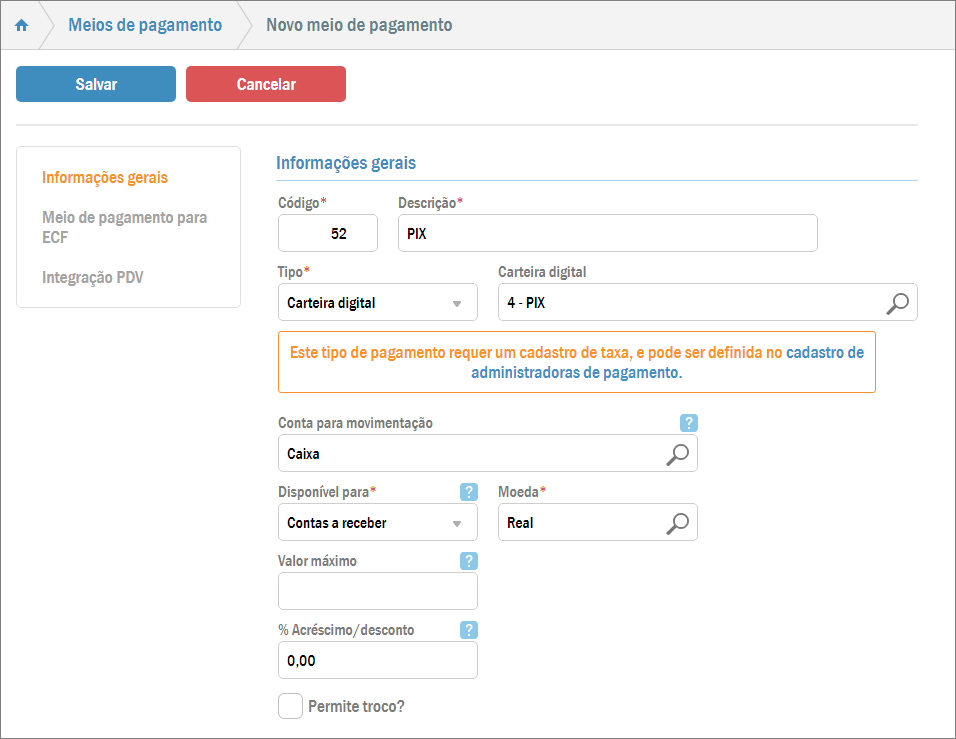Expand the Tipo dropdown
This screenshot has width=956, height=739.
[x=377, y=303]
